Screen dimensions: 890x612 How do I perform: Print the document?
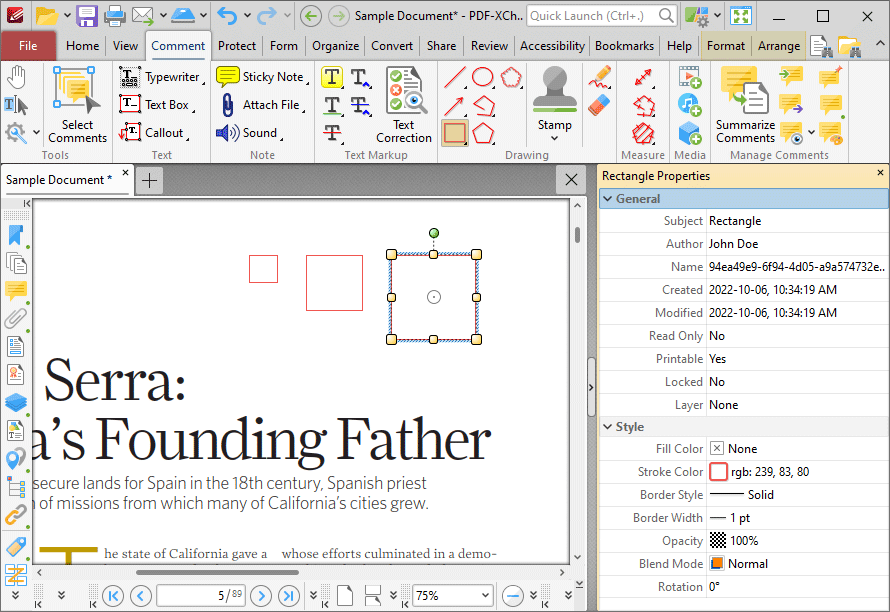pyautogui.click(x=115, y=16)
